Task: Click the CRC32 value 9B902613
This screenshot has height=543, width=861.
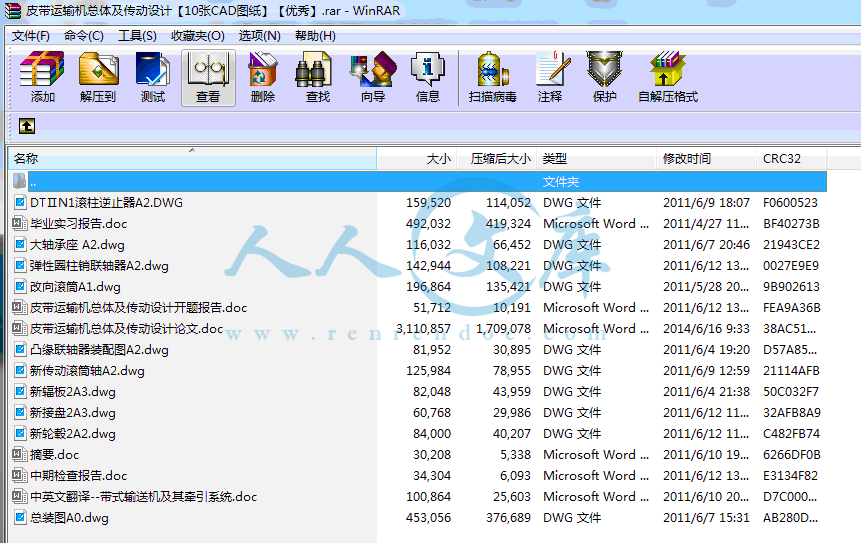Action: click(791, 287)
